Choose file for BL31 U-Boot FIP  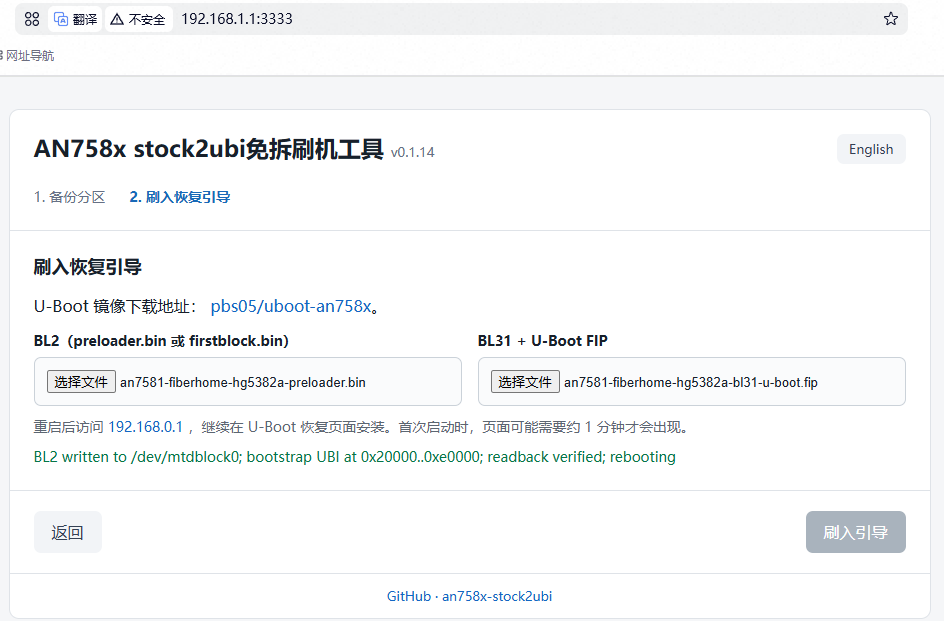point(525,382)
